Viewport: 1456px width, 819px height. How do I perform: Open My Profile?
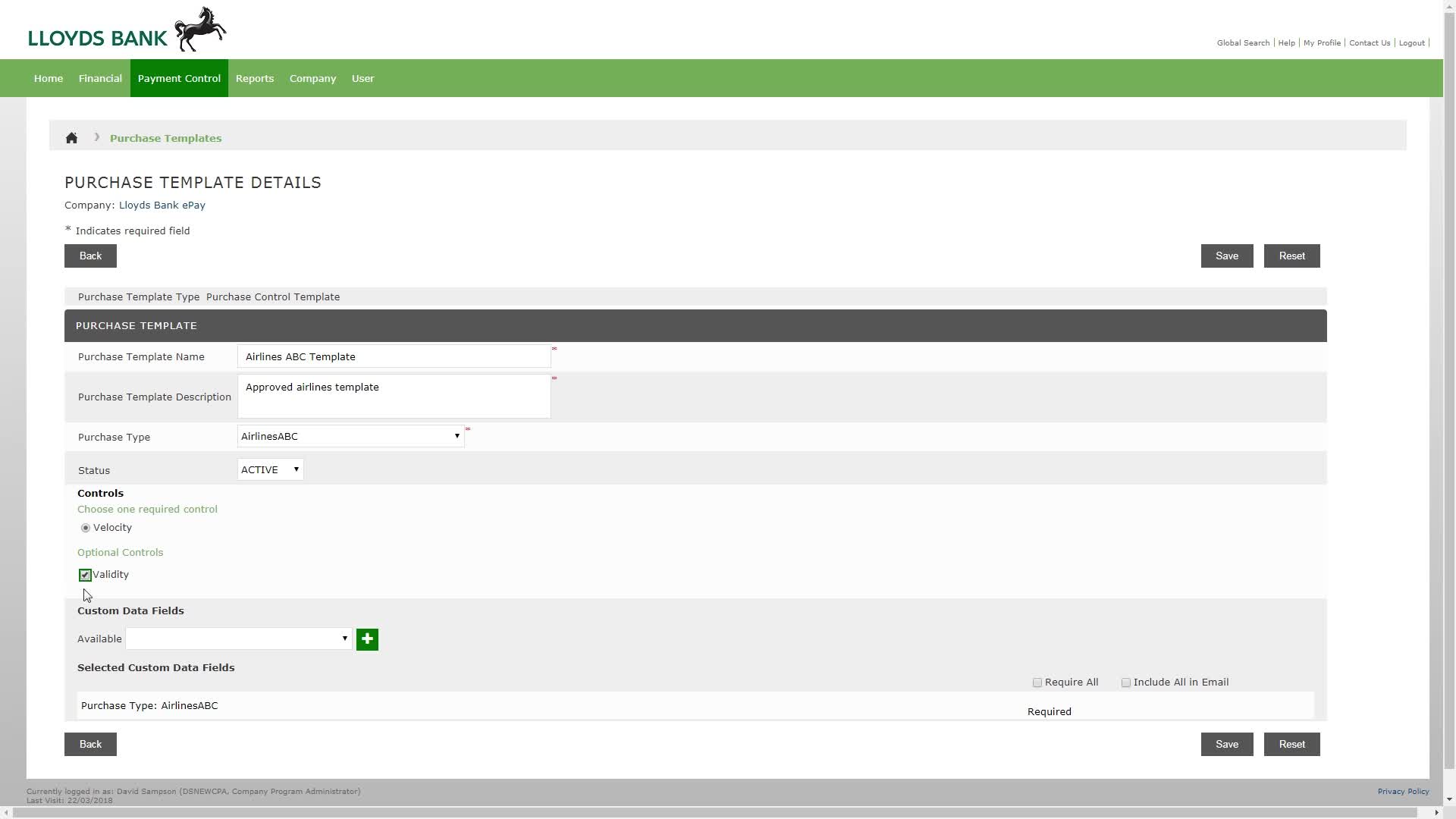(x=1321, y=42)
